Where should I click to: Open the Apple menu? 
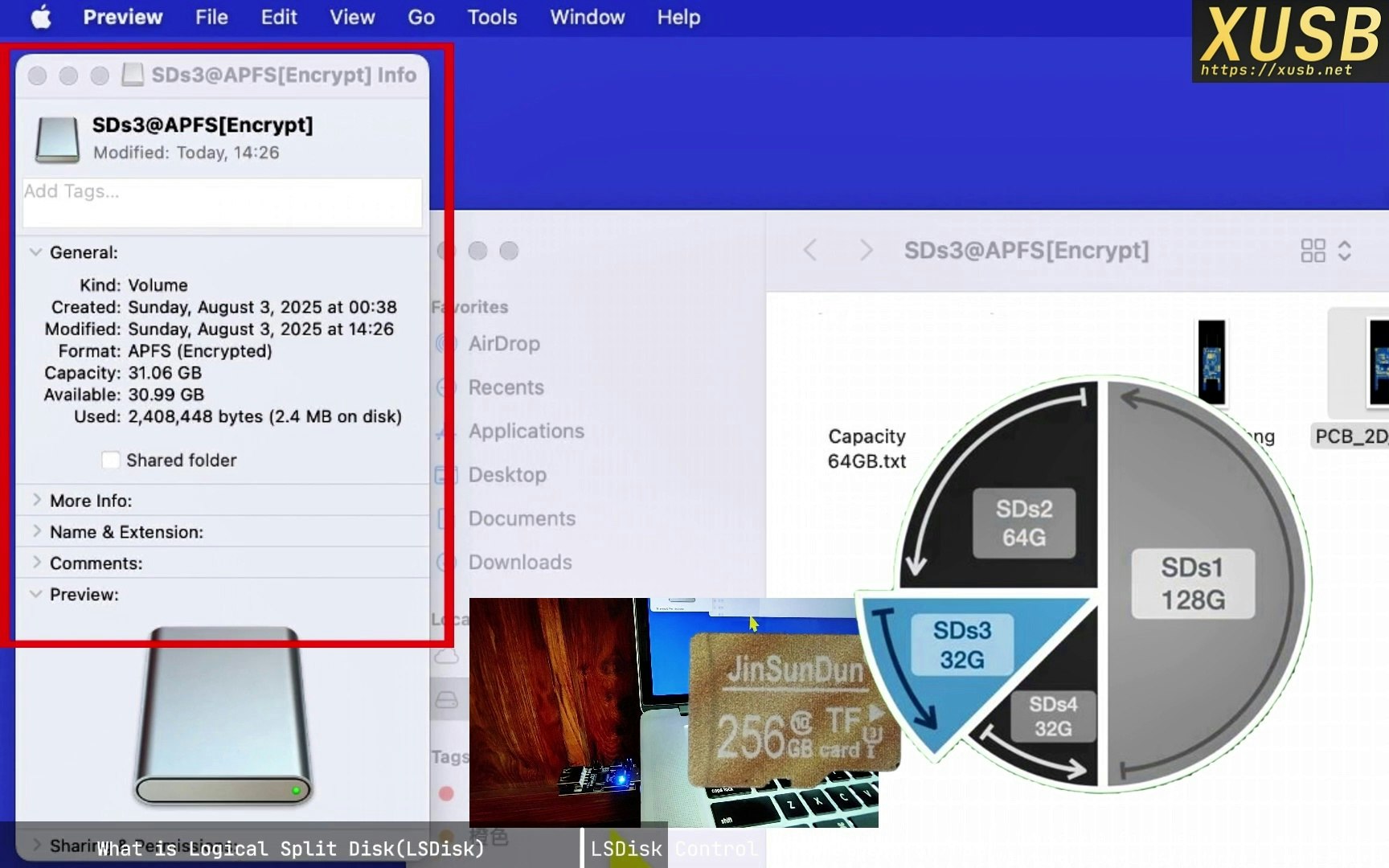coord(40,17)
